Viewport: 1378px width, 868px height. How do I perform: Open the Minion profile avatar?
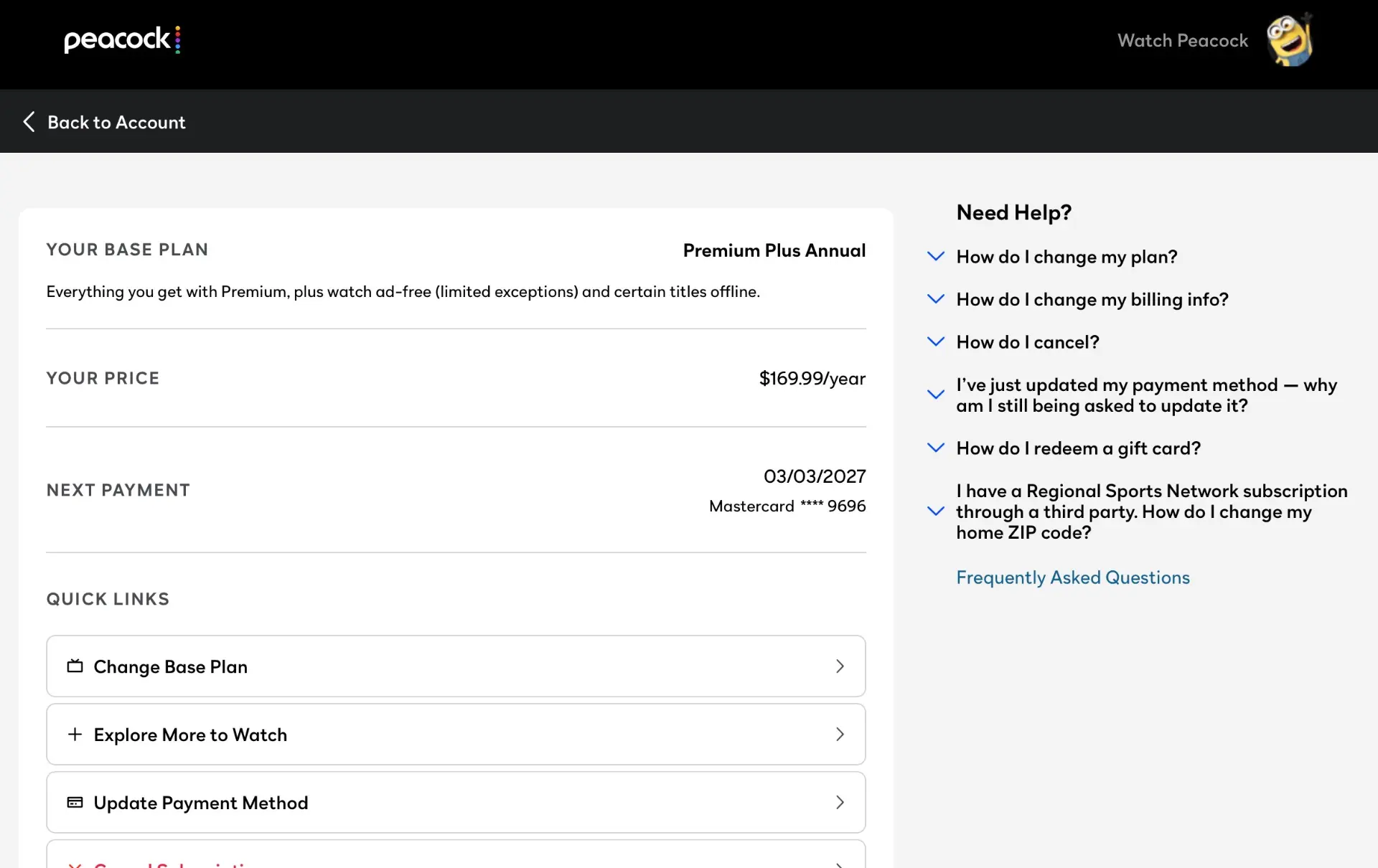(x=1290, y=41)
